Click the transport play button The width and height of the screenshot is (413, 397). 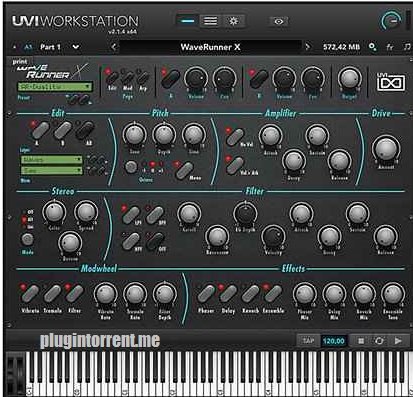[x=398, y=341]
